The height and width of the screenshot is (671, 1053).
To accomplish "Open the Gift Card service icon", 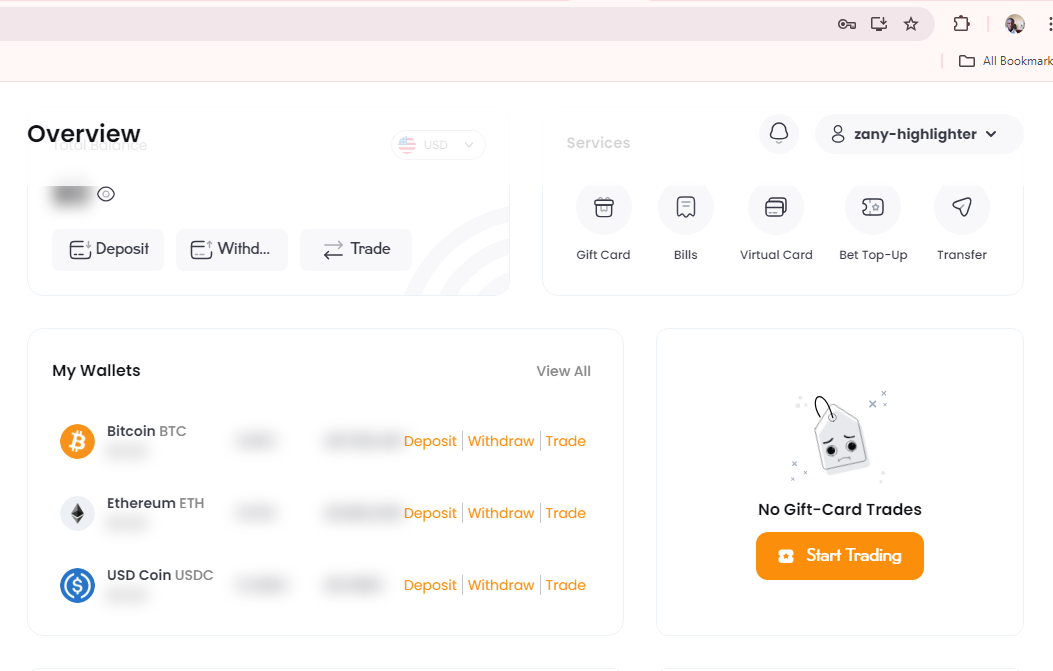I will pyautogui.click(x=603, y=208).
